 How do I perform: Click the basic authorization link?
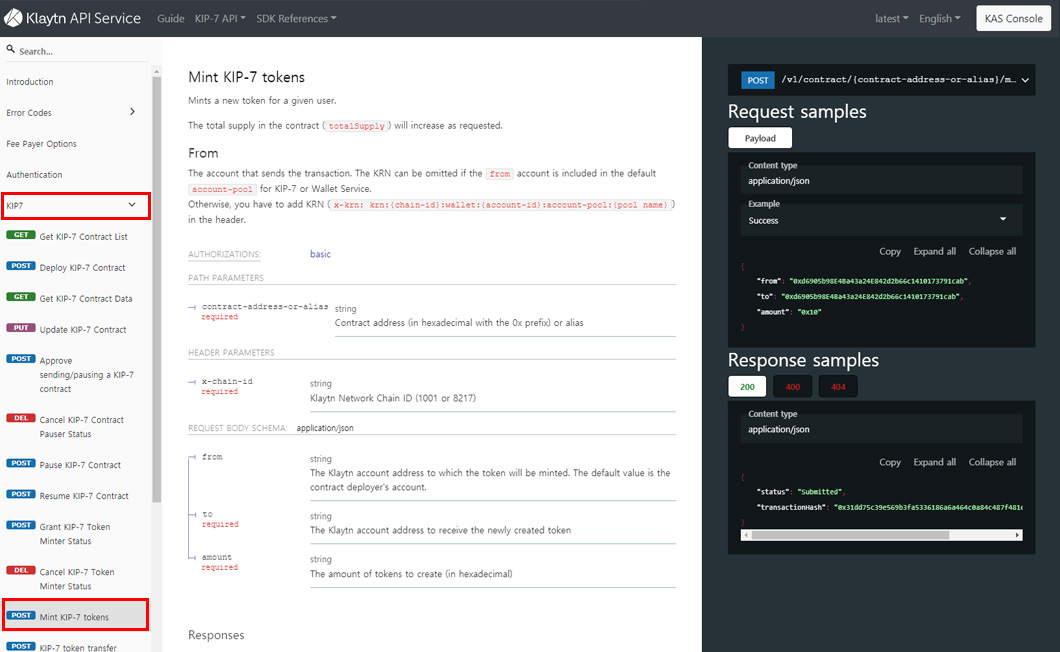(320, 254)
